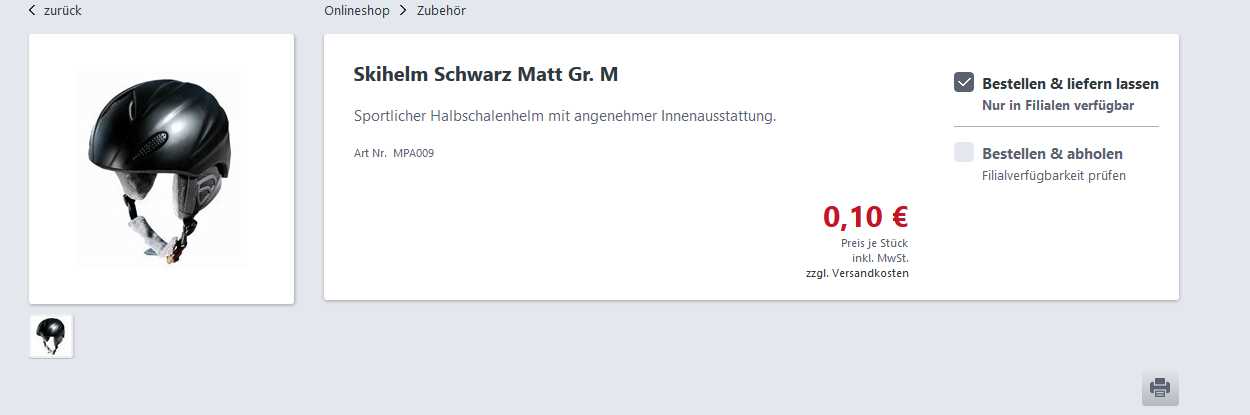
Task: Click the Sportlicher Halbschalenhelm description text
Action: pos(565,116)
